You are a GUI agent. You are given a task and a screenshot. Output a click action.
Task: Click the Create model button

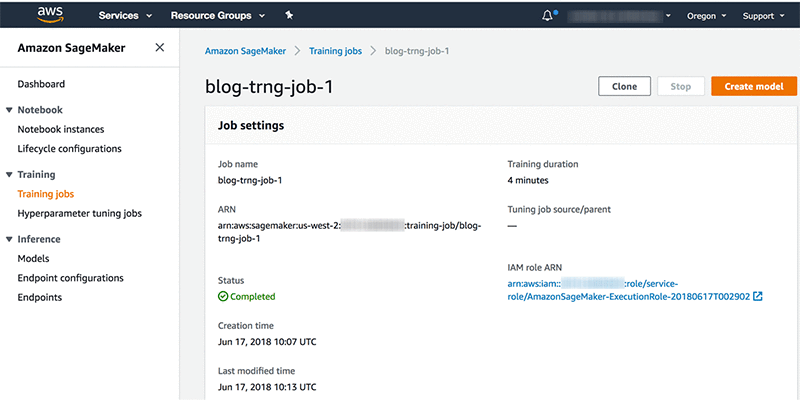pos(754,86)
